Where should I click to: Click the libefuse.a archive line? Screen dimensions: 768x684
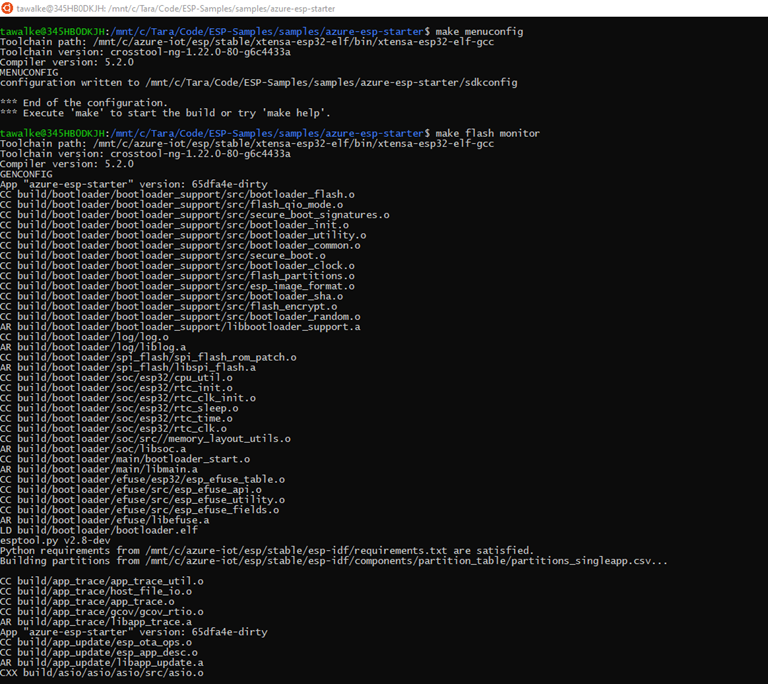(x=105, y=520)
